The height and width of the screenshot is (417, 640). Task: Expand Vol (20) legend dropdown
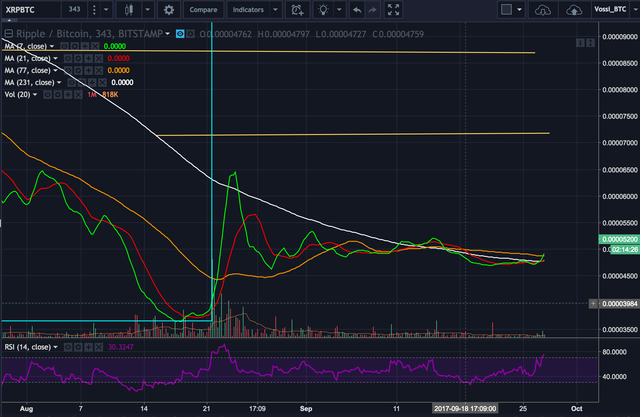35,95
